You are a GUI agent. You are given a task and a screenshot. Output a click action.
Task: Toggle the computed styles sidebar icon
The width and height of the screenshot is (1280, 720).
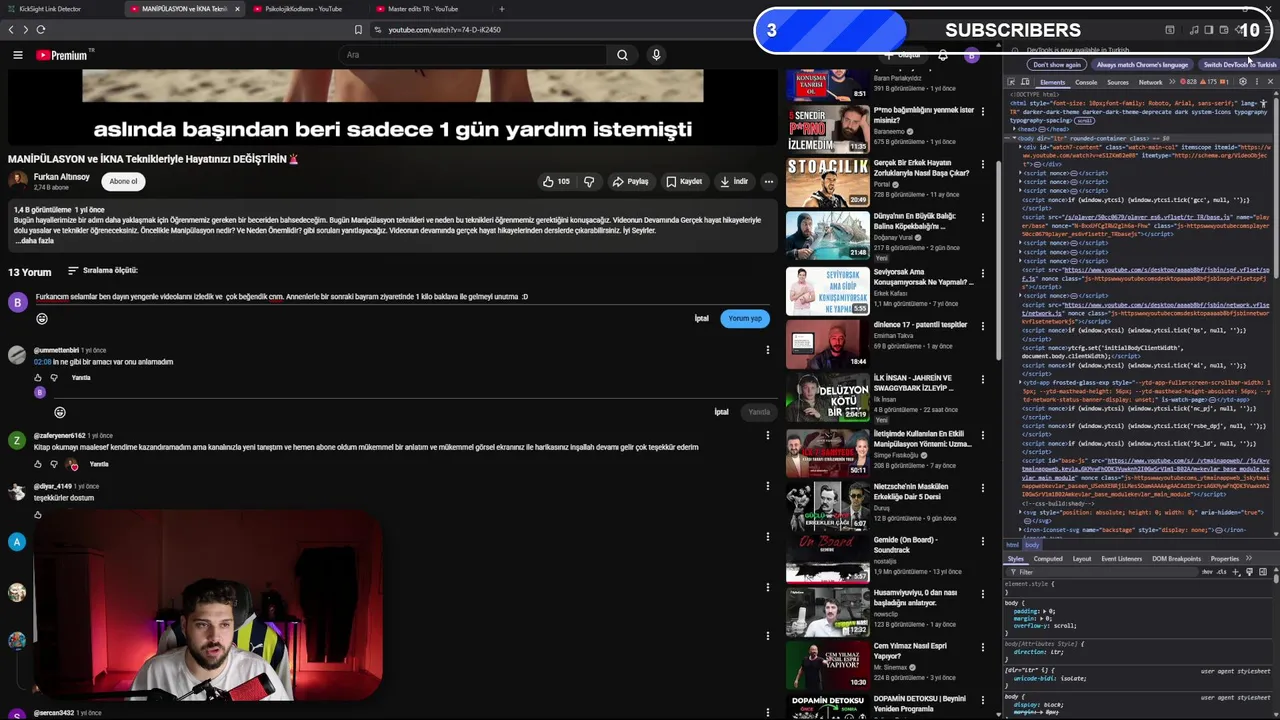(x=1263, y=572)
